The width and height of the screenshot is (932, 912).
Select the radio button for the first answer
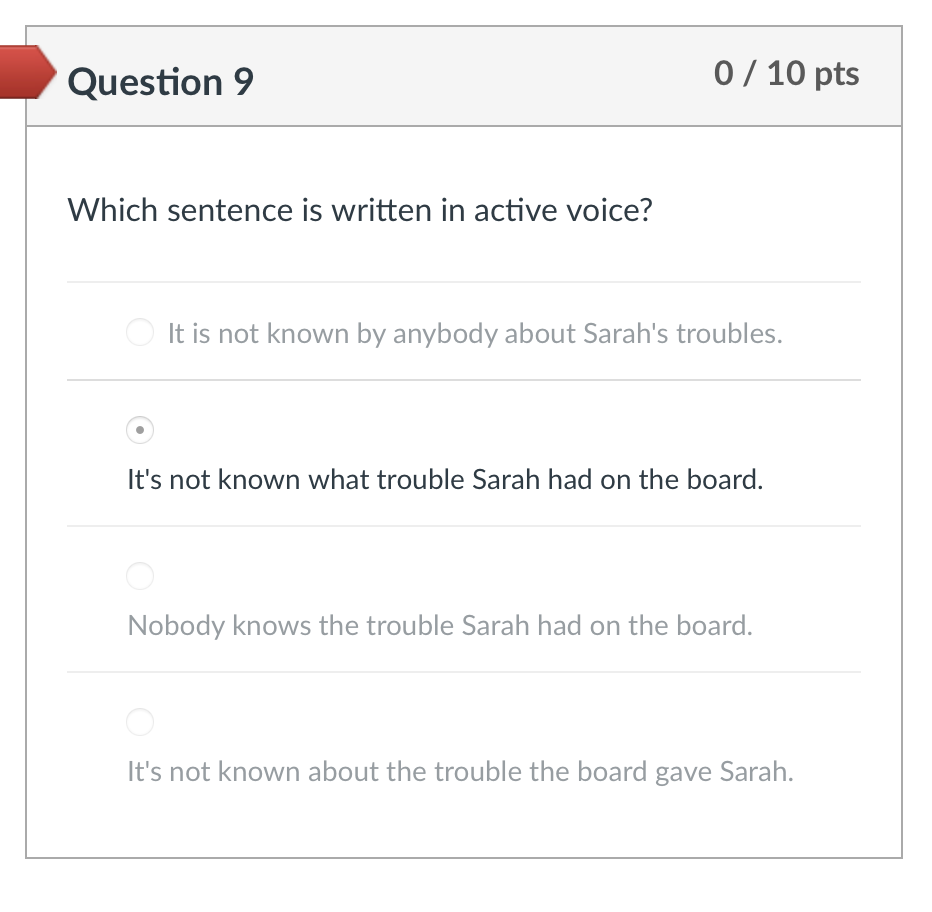[140, 332]
